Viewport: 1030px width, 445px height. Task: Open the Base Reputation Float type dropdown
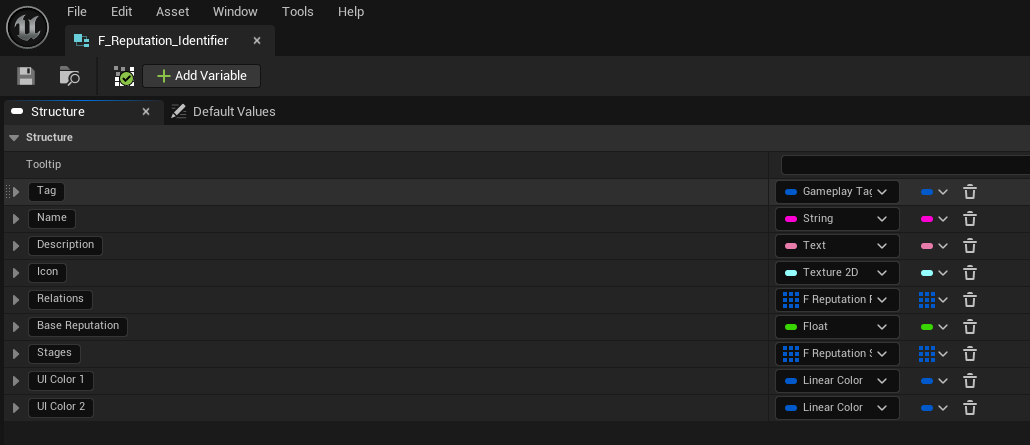coord(837,326)
